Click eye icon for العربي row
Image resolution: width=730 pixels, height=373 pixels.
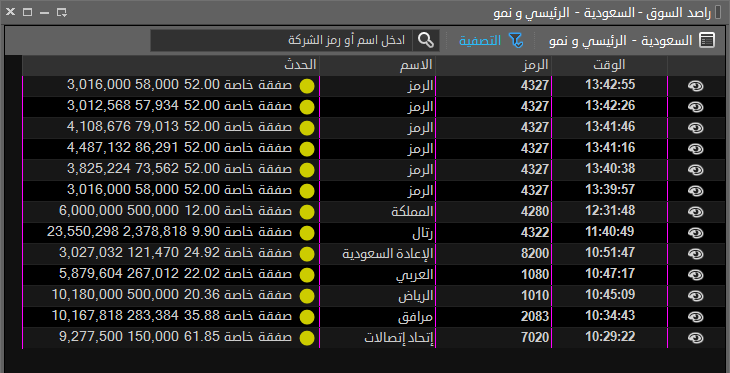696,275
